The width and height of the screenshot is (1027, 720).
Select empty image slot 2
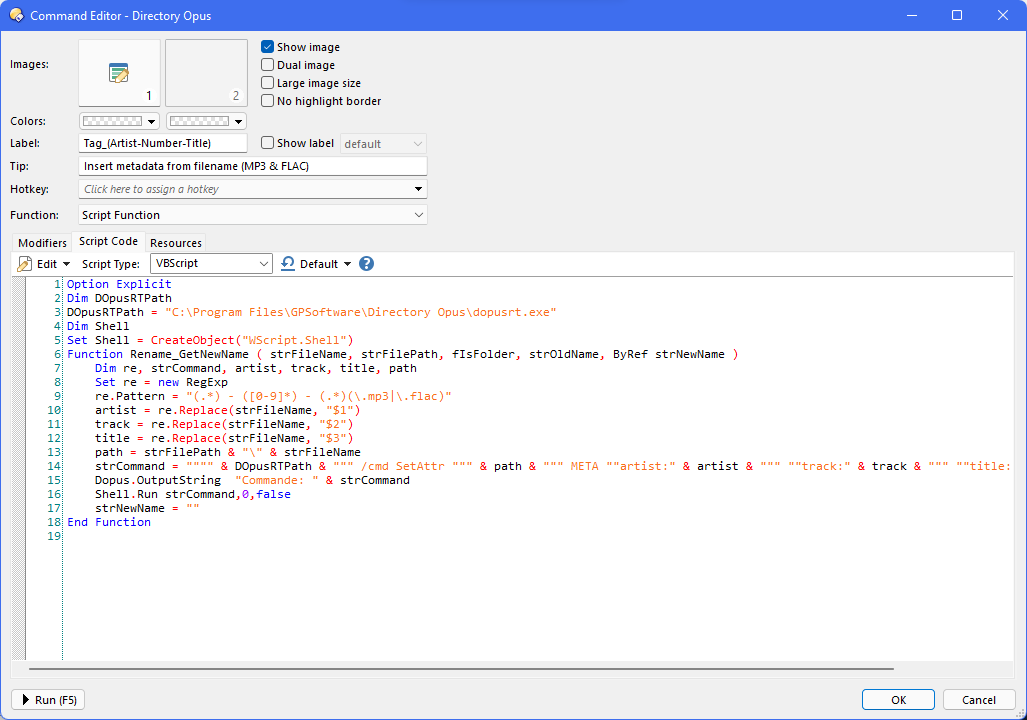tap(206, 73)
